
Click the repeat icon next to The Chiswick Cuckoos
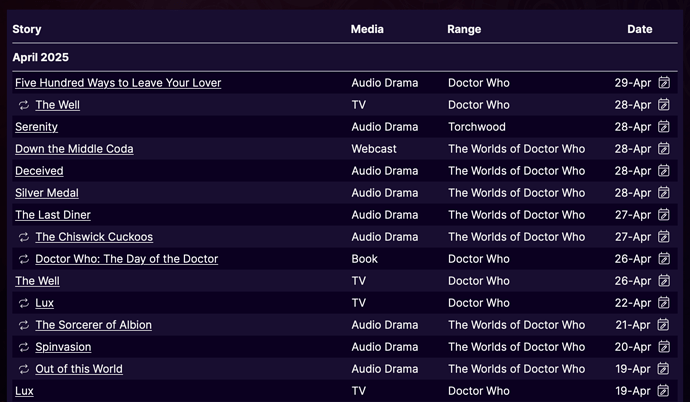click(24, 237)
